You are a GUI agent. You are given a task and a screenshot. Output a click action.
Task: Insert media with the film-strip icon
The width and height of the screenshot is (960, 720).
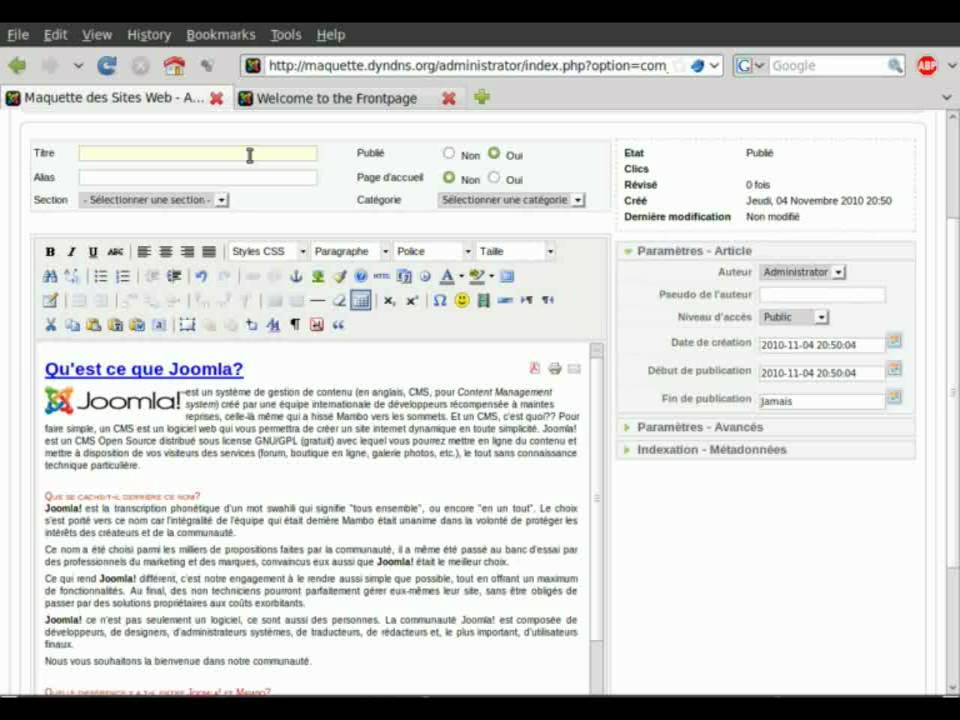coord(484,301)
